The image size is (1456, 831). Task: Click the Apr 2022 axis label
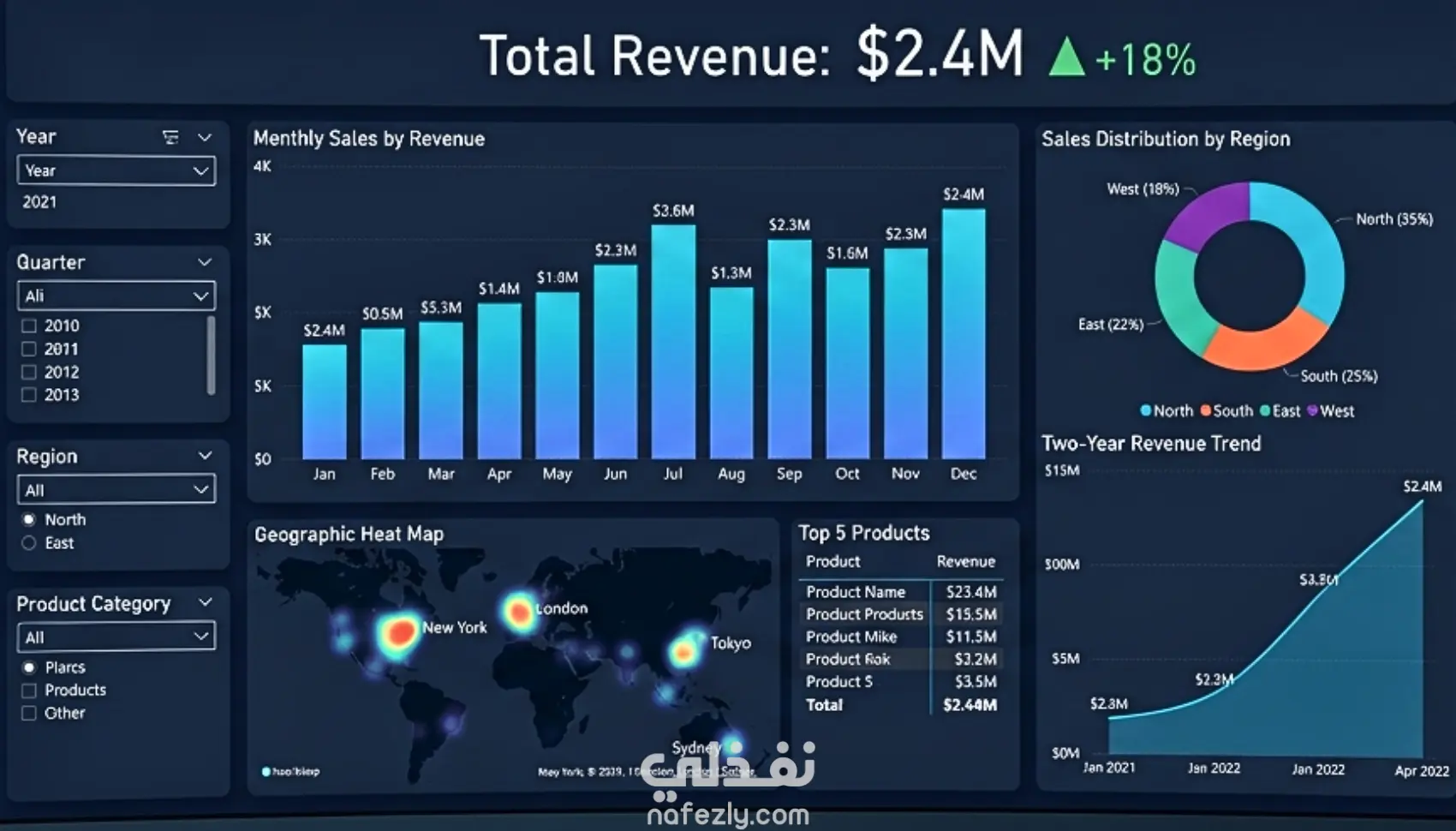point(1422,771)
